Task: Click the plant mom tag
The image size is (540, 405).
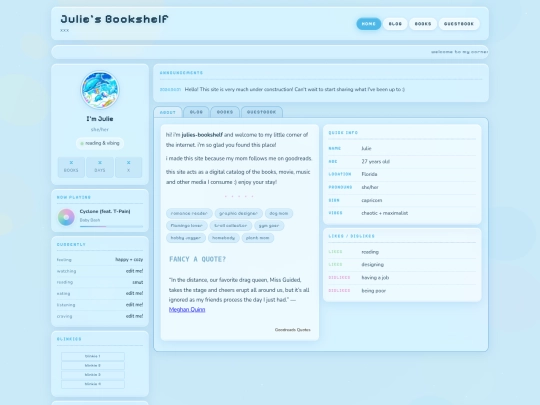Action: [x=258, y=238]
